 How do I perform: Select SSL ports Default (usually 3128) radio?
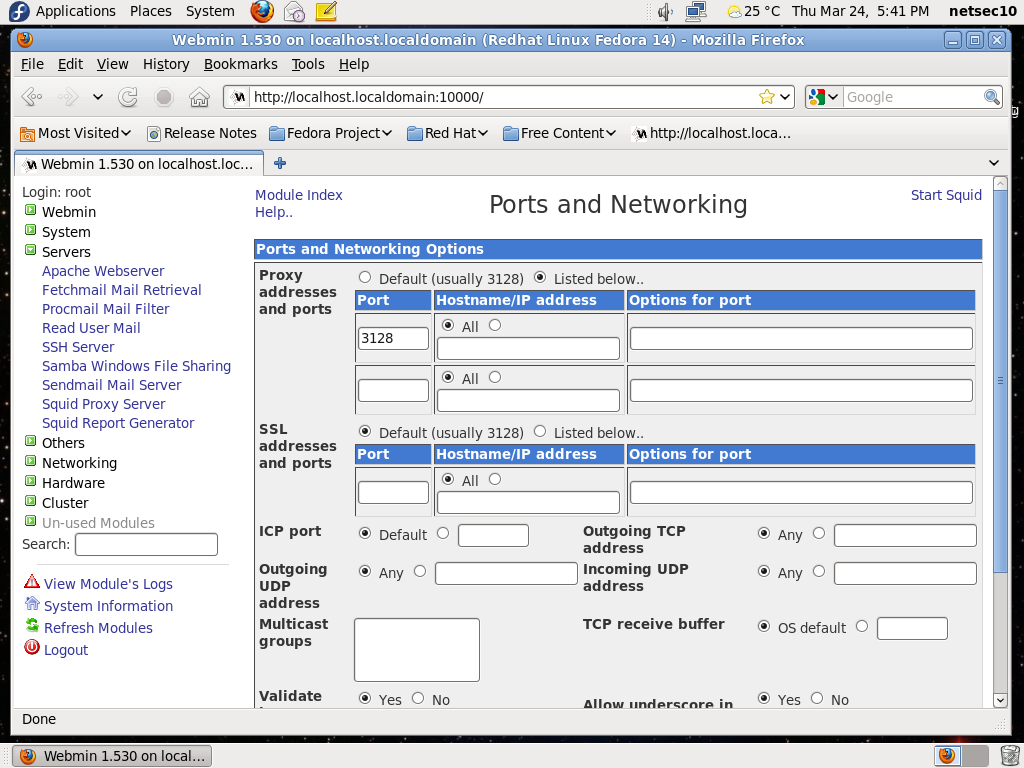[x=364, y=432]
